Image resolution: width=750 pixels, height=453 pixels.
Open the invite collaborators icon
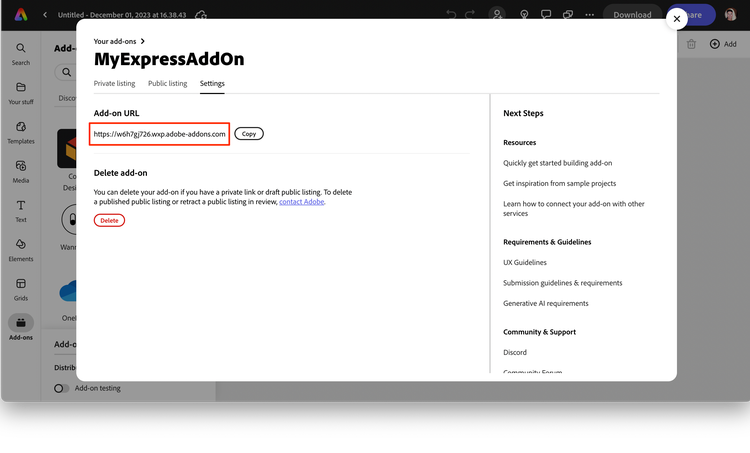(x=497, y=14)
